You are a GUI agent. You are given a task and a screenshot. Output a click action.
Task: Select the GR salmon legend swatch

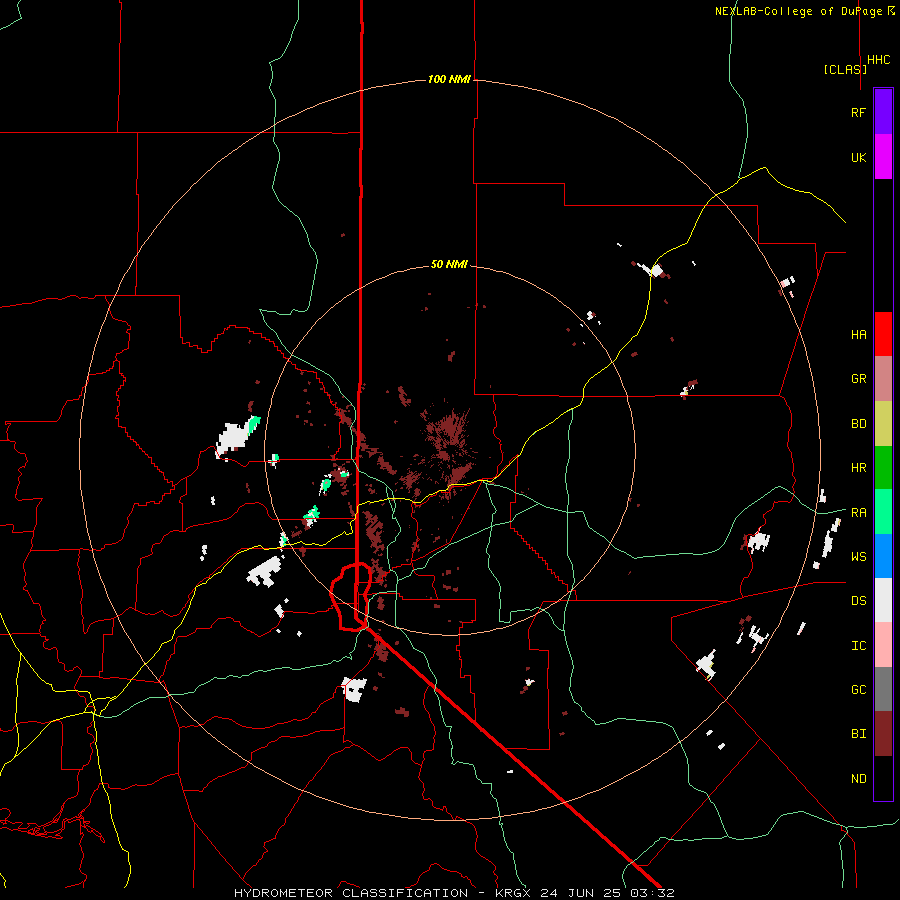883,379
